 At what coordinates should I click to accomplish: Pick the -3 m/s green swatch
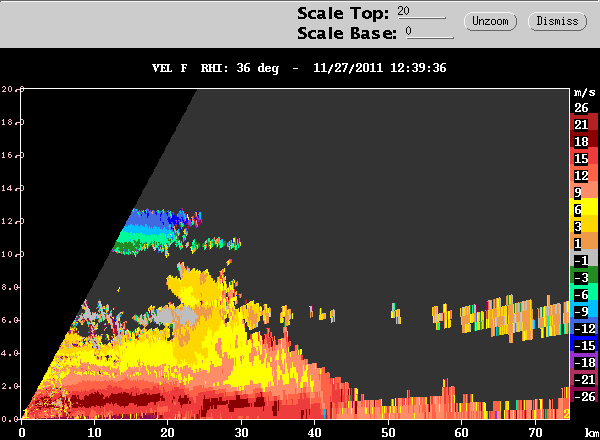584,277
